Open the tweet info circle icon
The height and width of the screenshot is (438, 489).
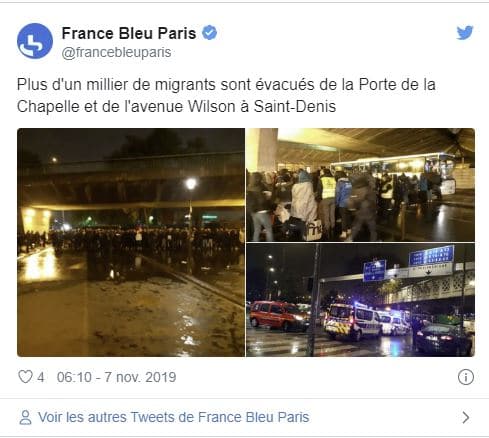click(466, 377)
